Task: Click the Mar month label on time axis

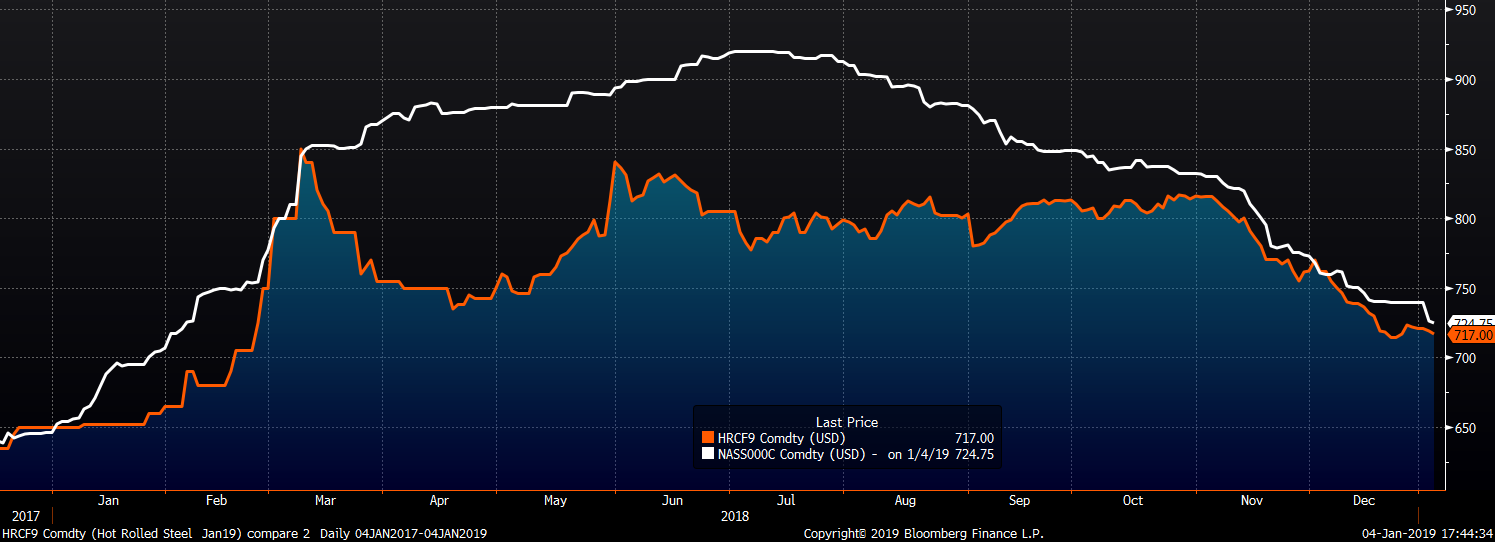Action: coord(326,500)
